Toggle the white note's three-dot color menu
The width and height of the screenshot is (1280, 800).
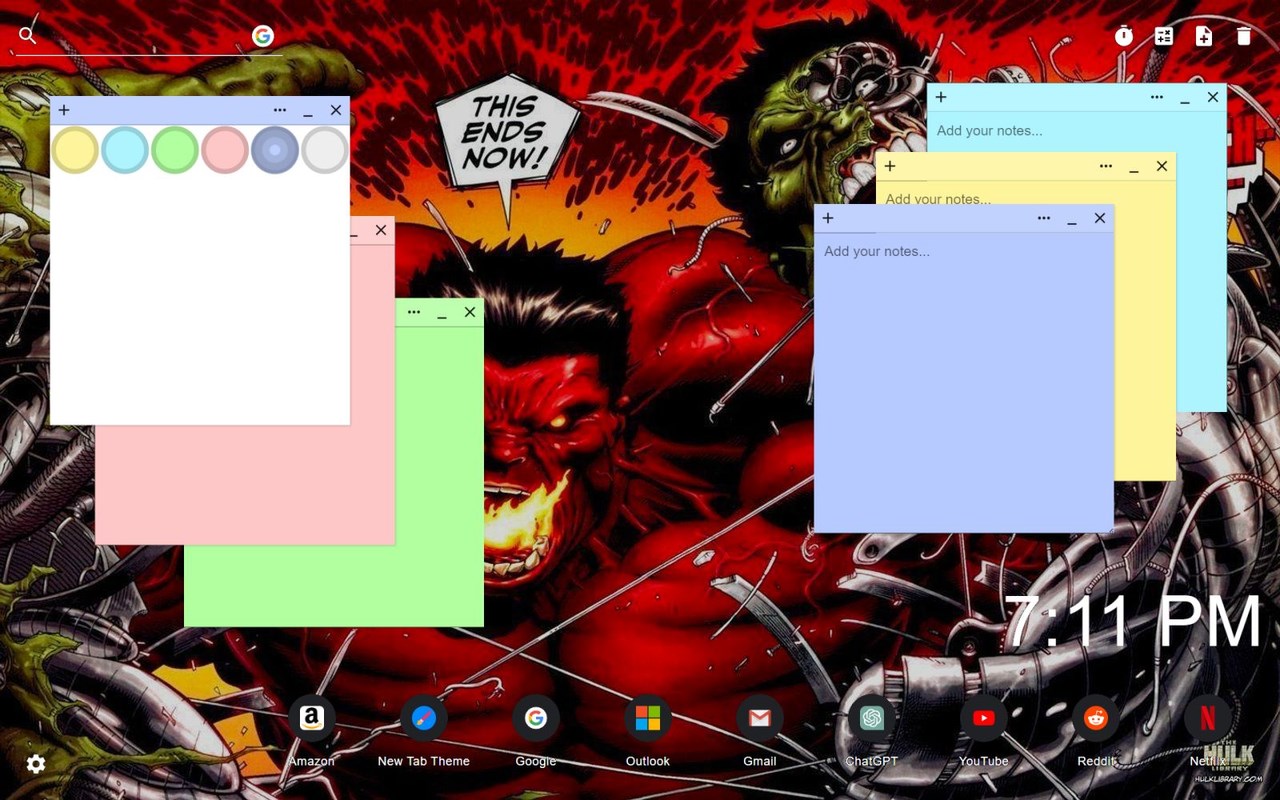coord(280,110)
